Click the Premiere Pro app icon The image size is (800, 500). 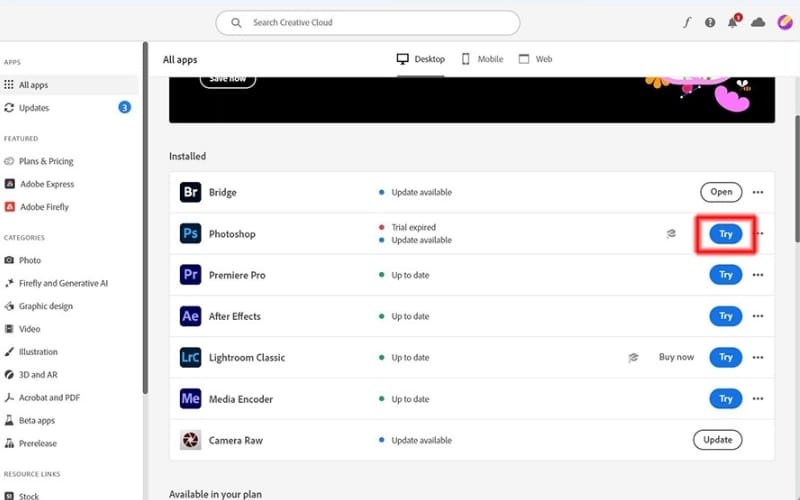pyautogui.click(x=191, y=275)
